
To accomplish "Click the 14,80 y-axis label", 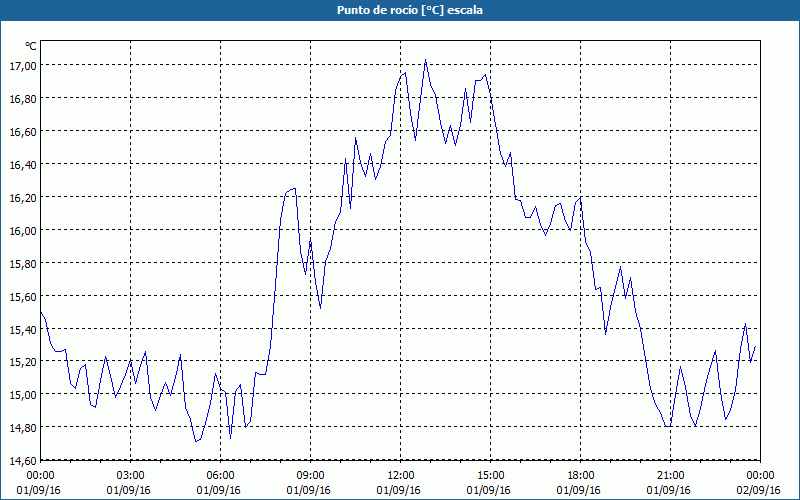I will [23, 428].
